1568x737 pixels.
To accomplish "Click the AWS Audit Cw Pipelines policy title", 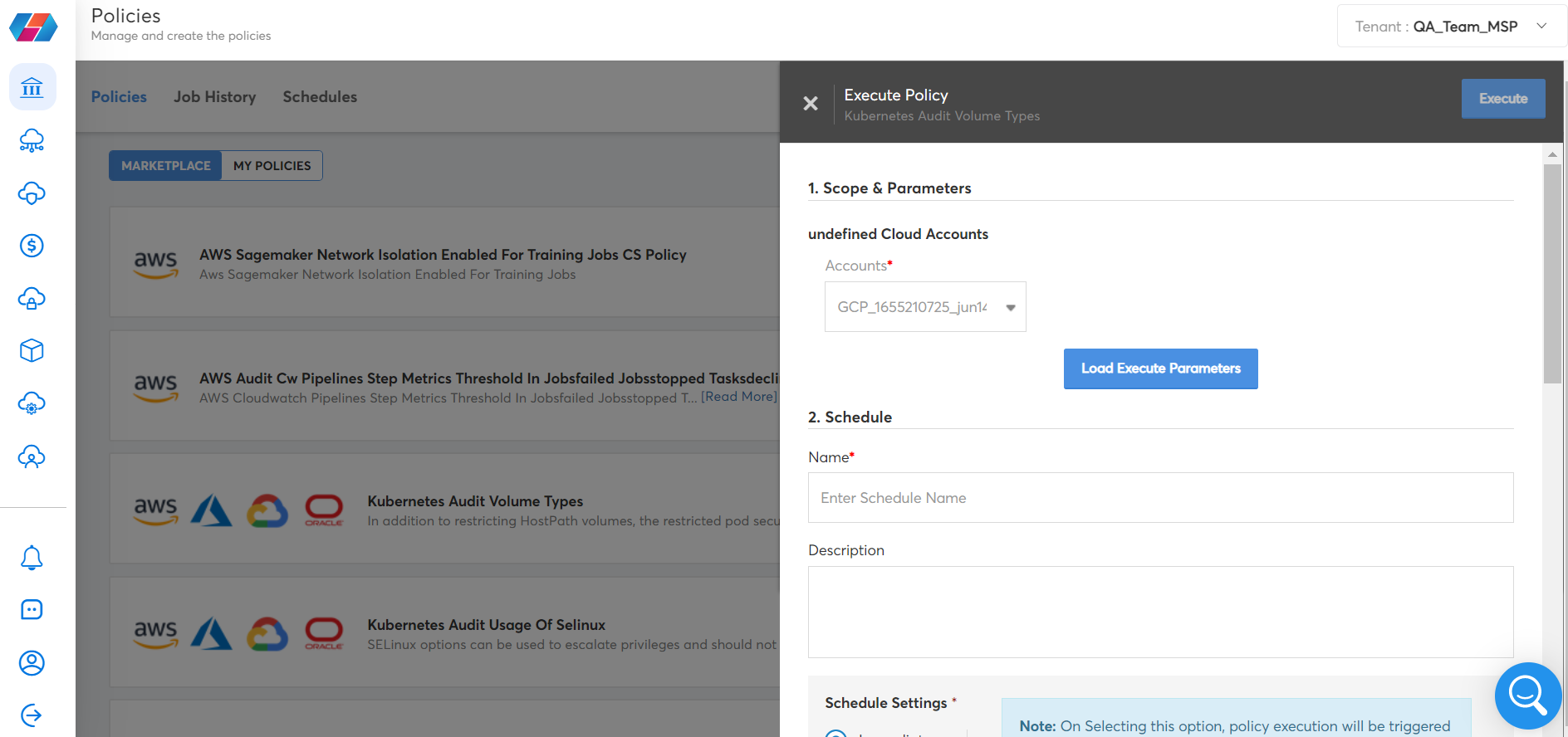I will (488, 378).
